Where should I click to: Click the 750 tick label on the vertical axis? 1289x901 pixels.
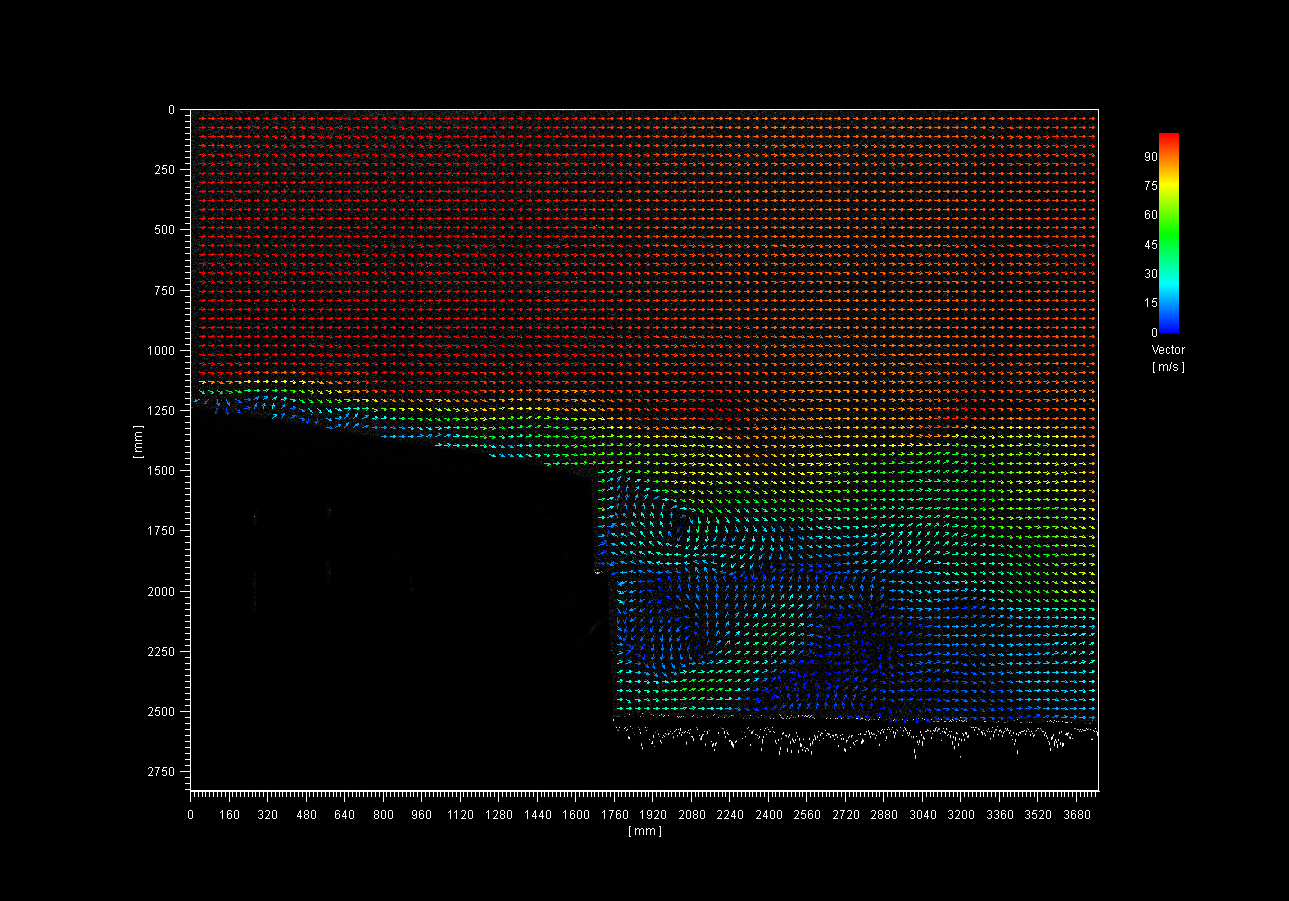[x=165, y=290]
